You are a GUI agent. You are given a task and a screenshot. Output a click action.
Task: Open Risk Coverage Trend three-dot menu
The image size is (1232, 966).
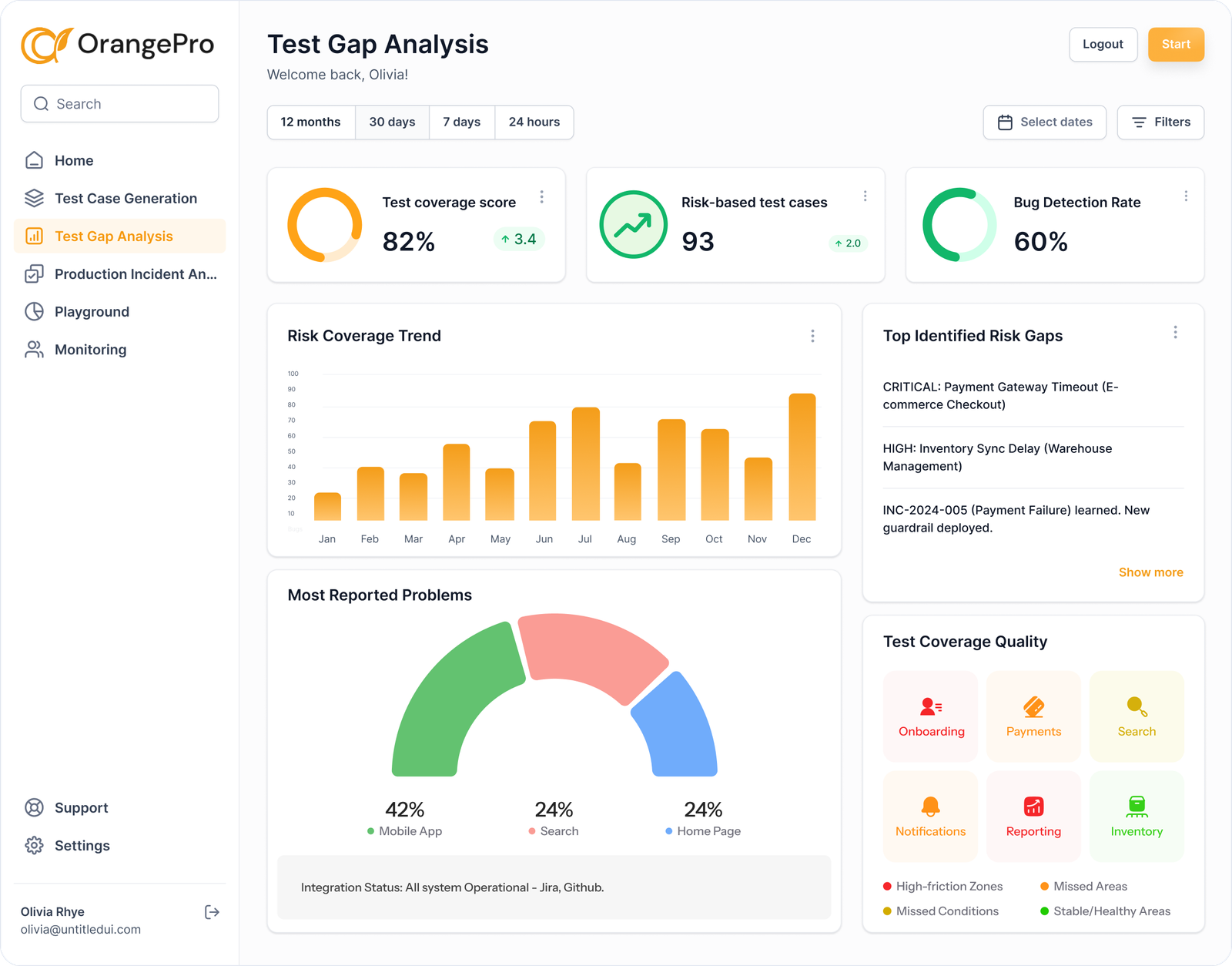click(x=812, y=336)
